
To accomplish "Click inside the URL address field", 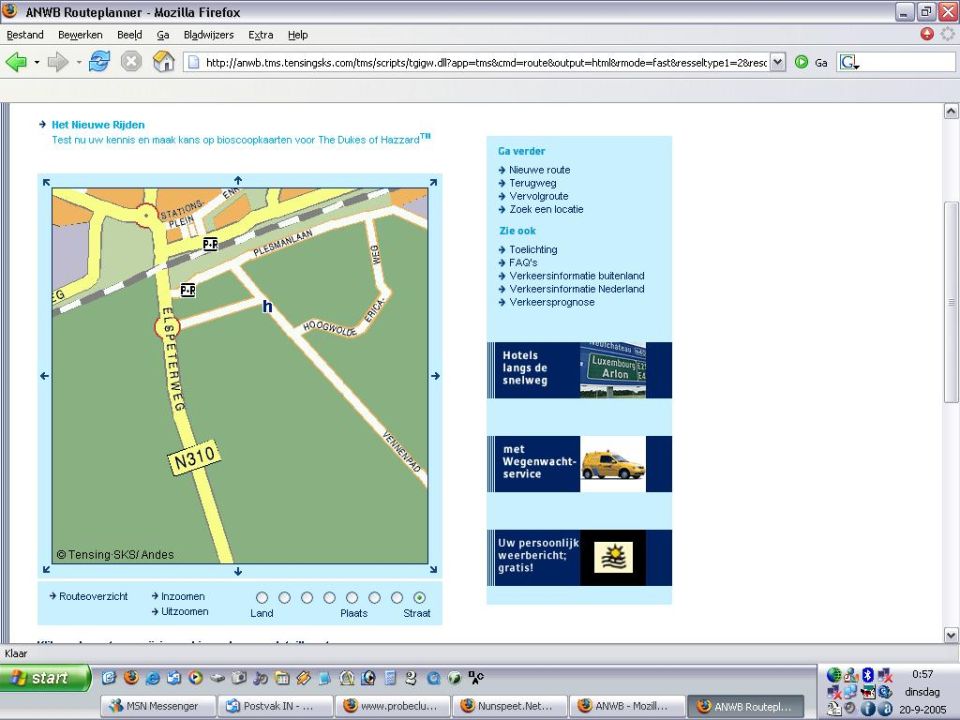I will [486, 62].
